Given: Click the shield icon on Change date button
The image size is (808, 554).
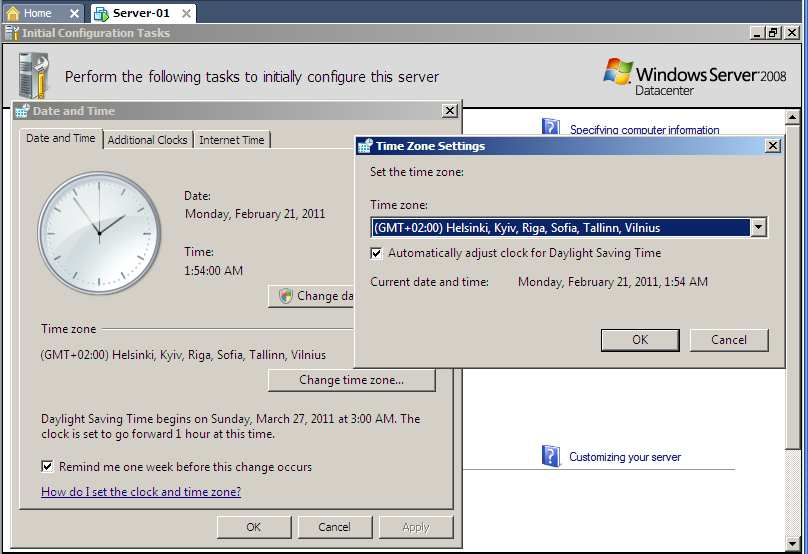Looking at the screenshot, I should pos(285,296).
